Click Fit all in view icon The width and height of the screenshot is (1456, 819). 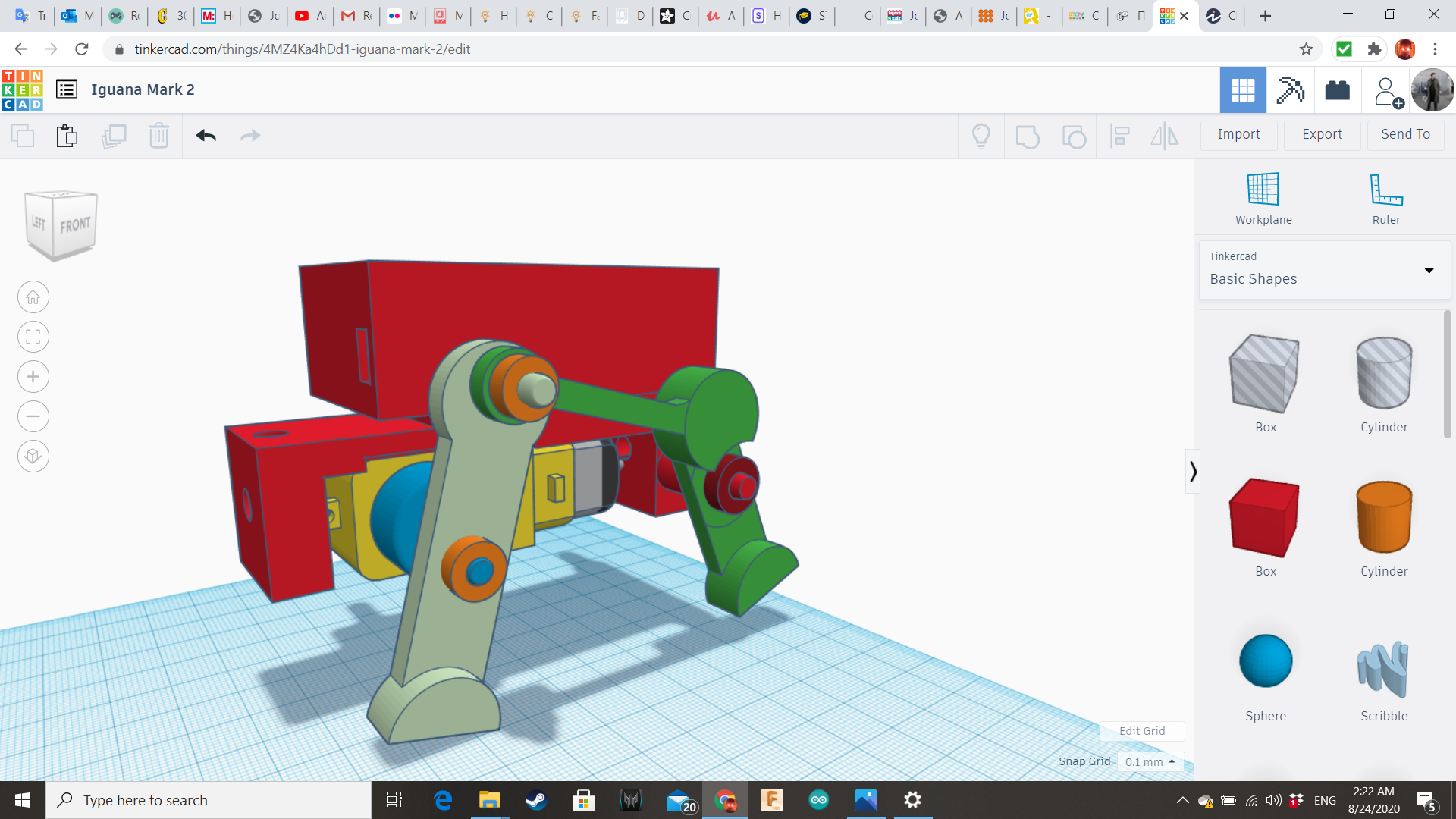tap(33, 337)
